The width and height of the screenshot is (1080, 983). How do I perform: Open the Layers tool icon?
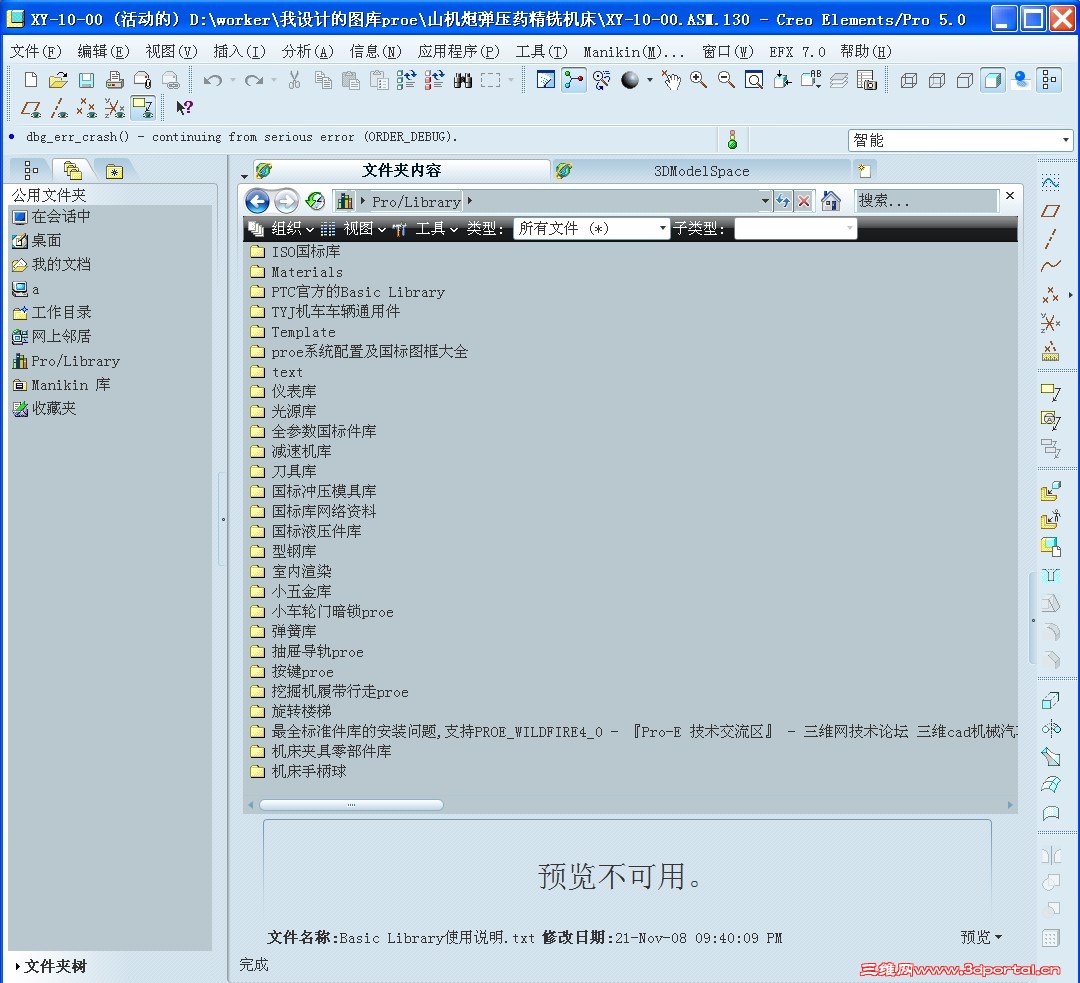(838, 80)
